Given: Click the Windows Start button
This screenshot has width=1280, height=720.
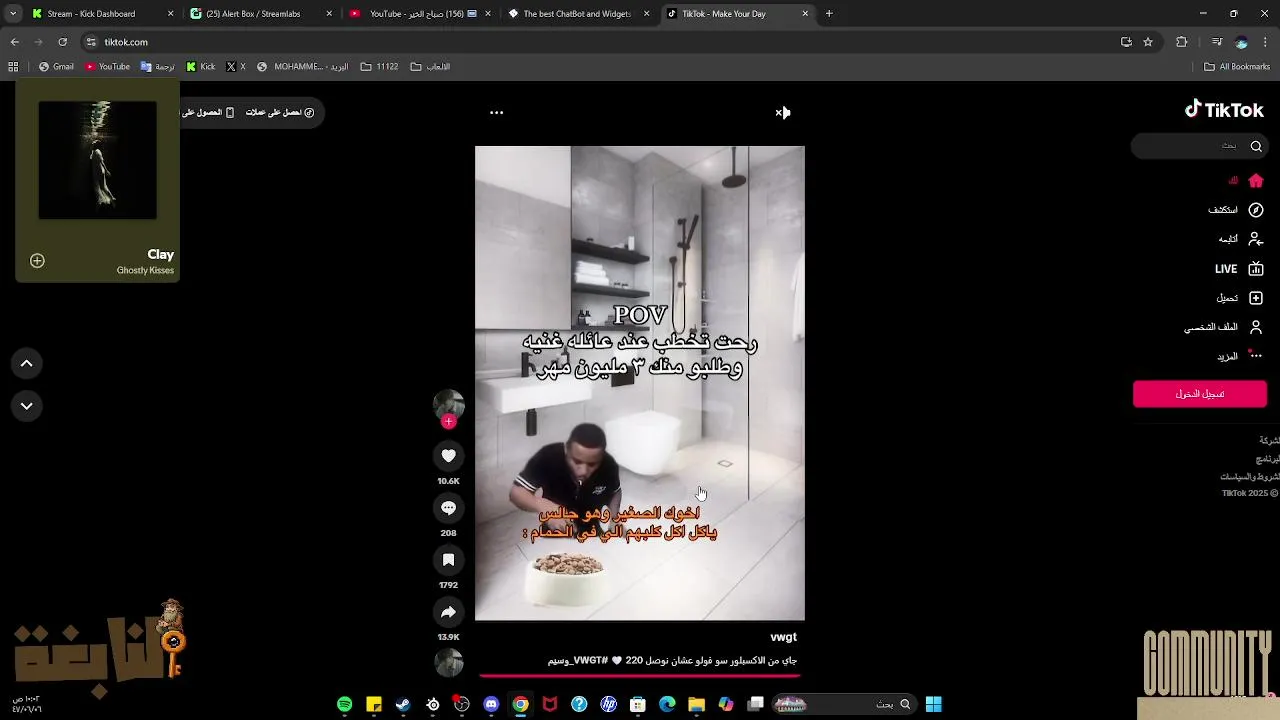Looking at the screenshot, I should (x=933, y=705).
